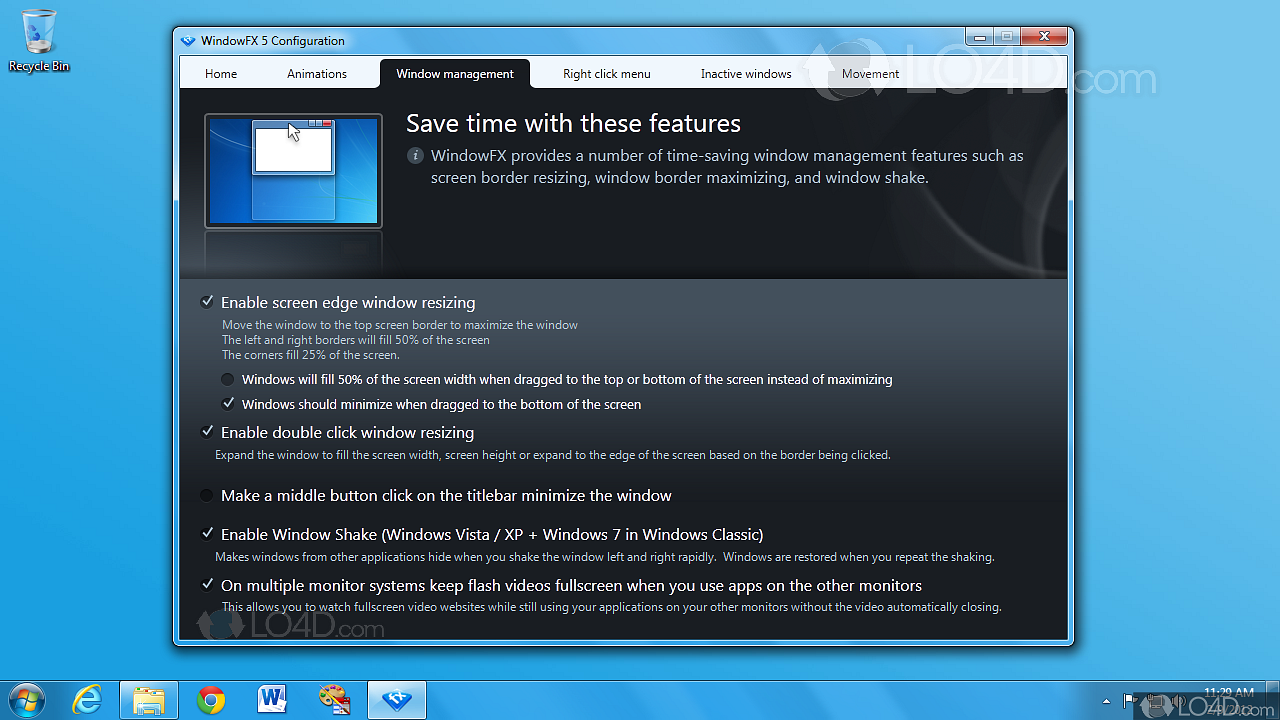Viewport: 1280px width, 720px height.
Task: Show hidden system tray icons
Action: tap(1106, 701)
